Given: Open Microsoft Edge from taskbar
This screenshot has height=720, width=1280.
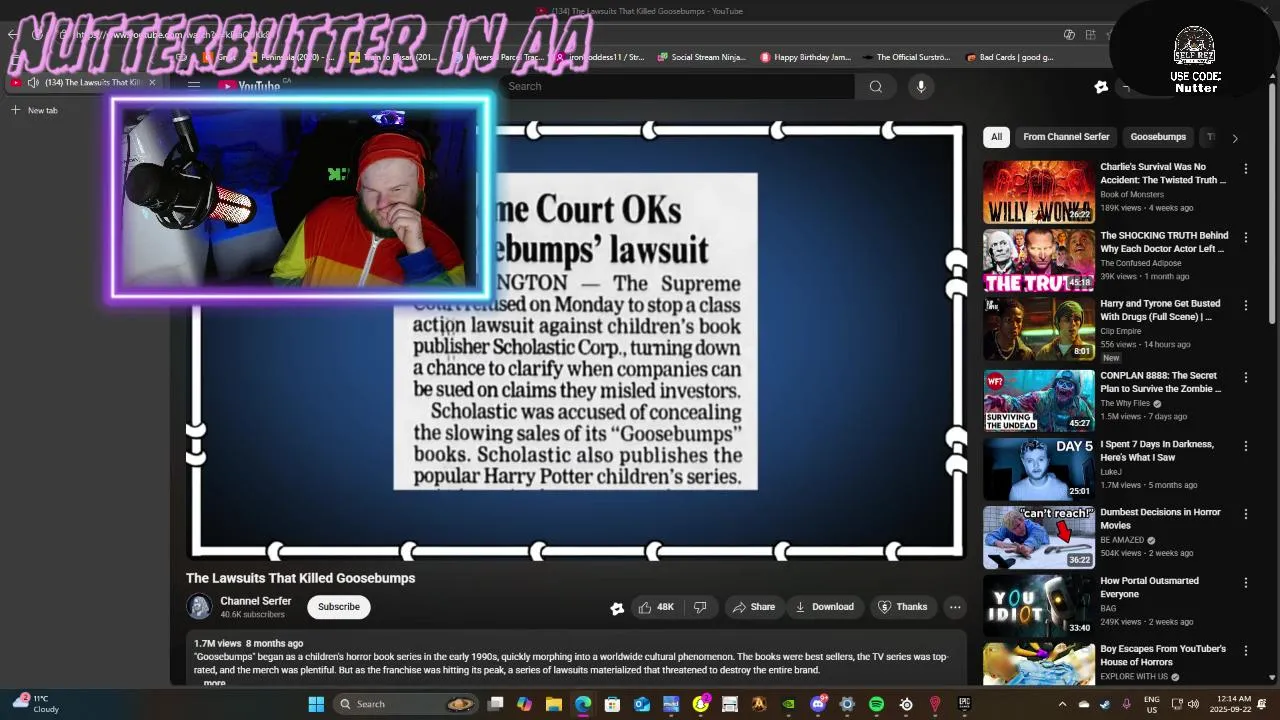Looking at the screenshot, I should pyautogui.click(x=583, y=704).
